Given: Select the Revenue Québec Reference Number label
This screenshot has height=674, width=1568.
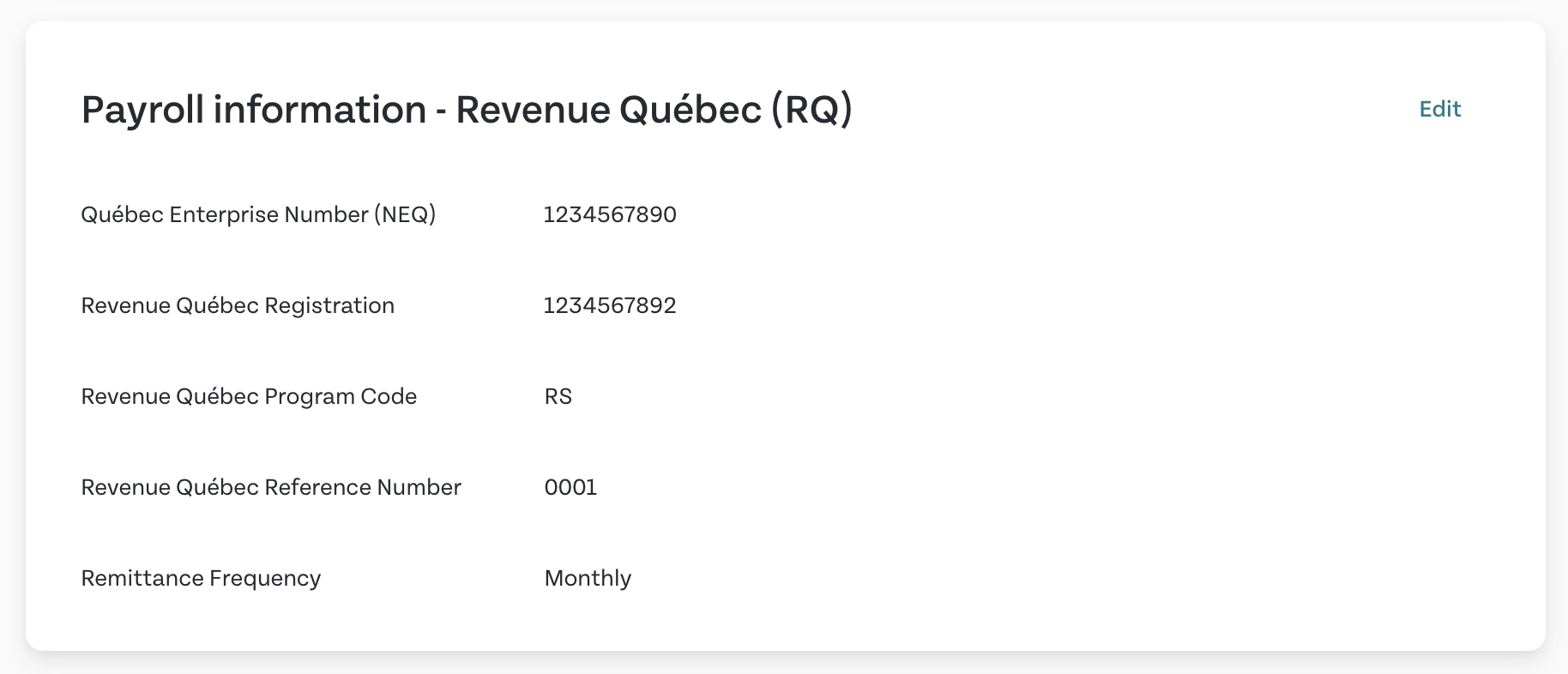Looking at the screenshot, I should (271, 487).
